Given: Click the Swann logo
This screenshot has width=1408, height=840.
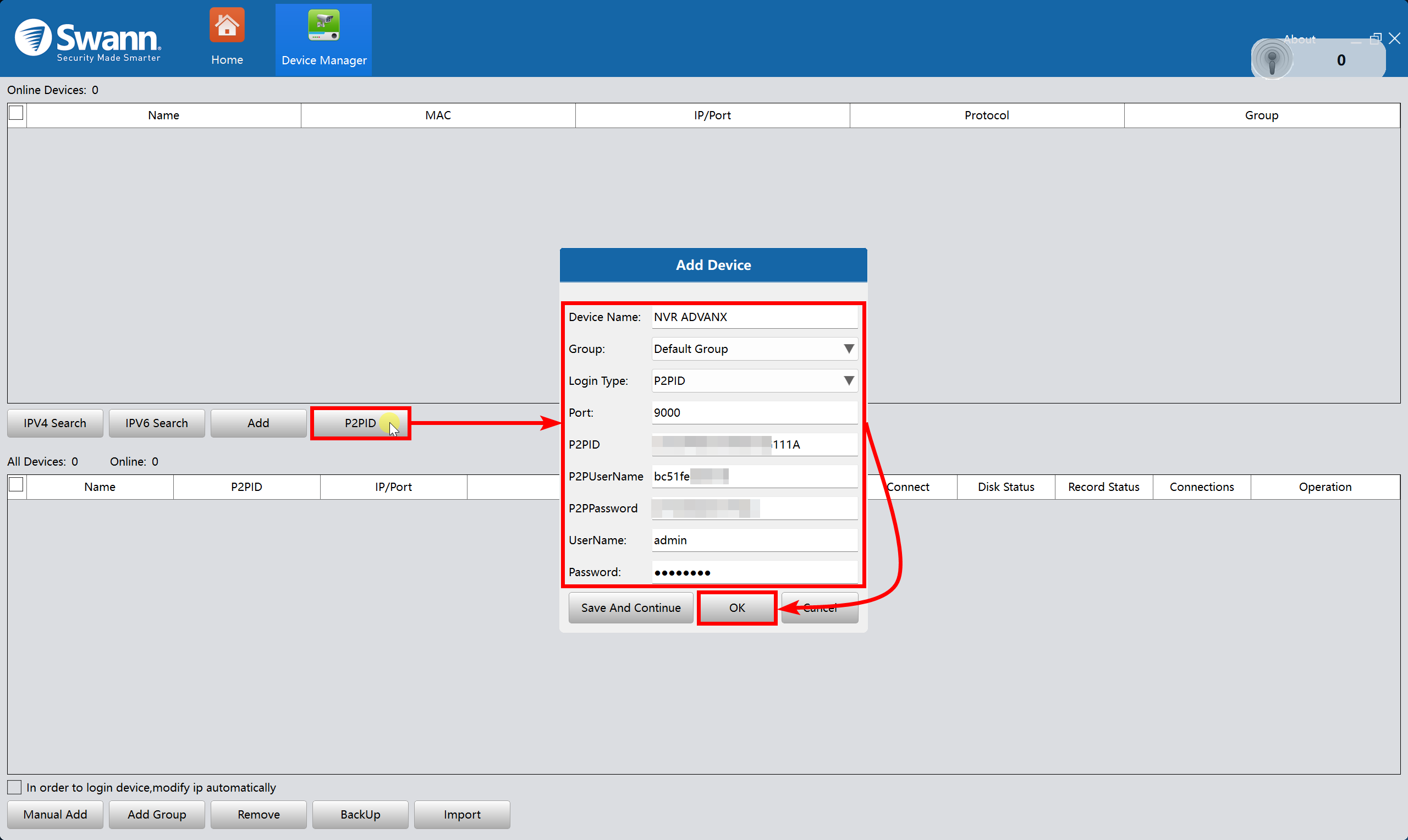Looking at the screenshot, I should (x=88, y=40).
